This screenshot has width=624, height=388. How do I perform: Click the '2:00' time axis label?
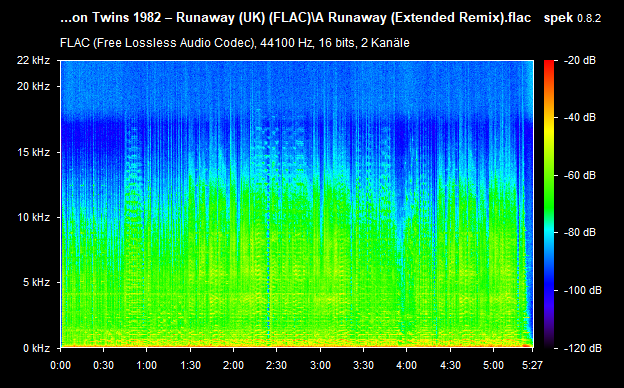coord(233,365)
